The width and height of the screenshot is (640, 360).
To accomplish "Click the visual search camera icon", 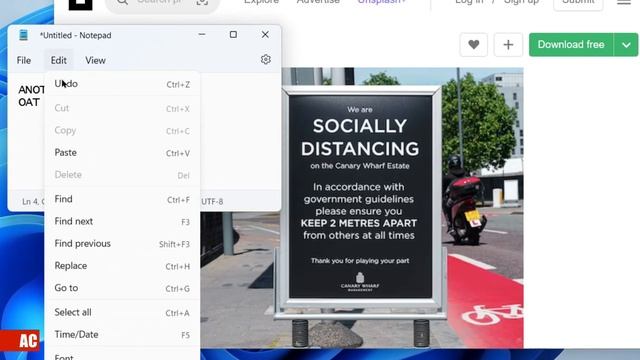I will [x=202, y=2].
